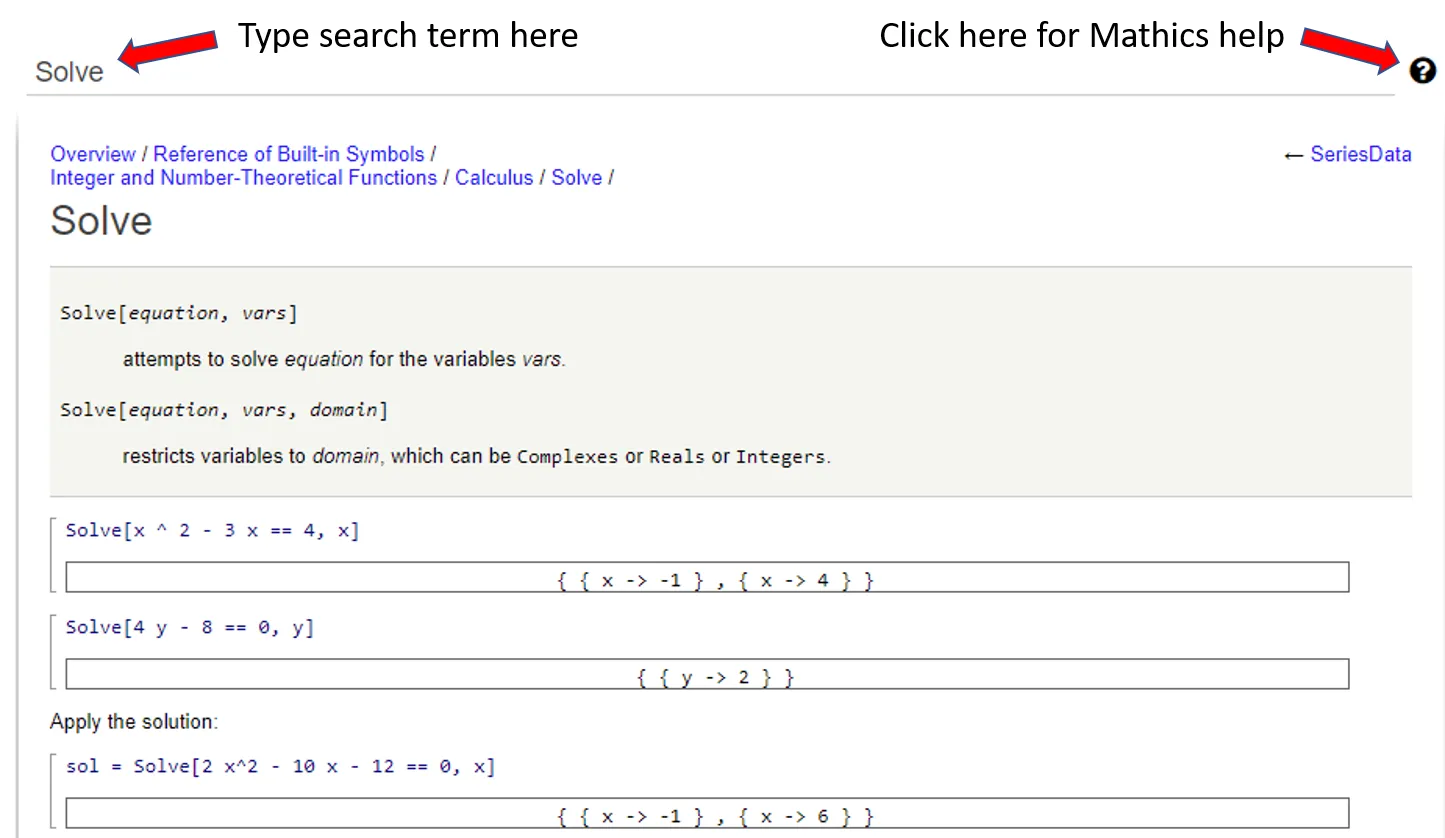This screenshot has width=1445, height=838.
Task: Click syntax line Solve[equation, vars, domain]
Action: 224,410
